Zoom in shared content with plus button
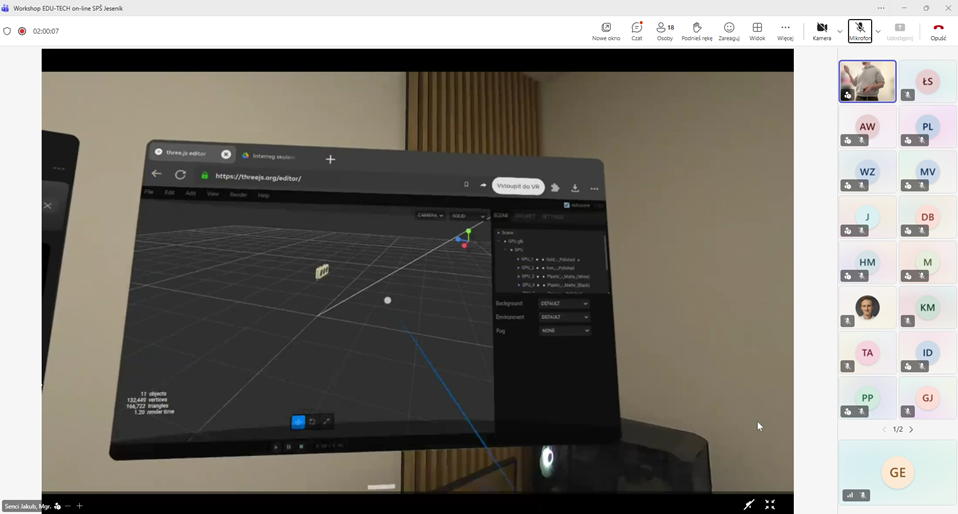 80,506
